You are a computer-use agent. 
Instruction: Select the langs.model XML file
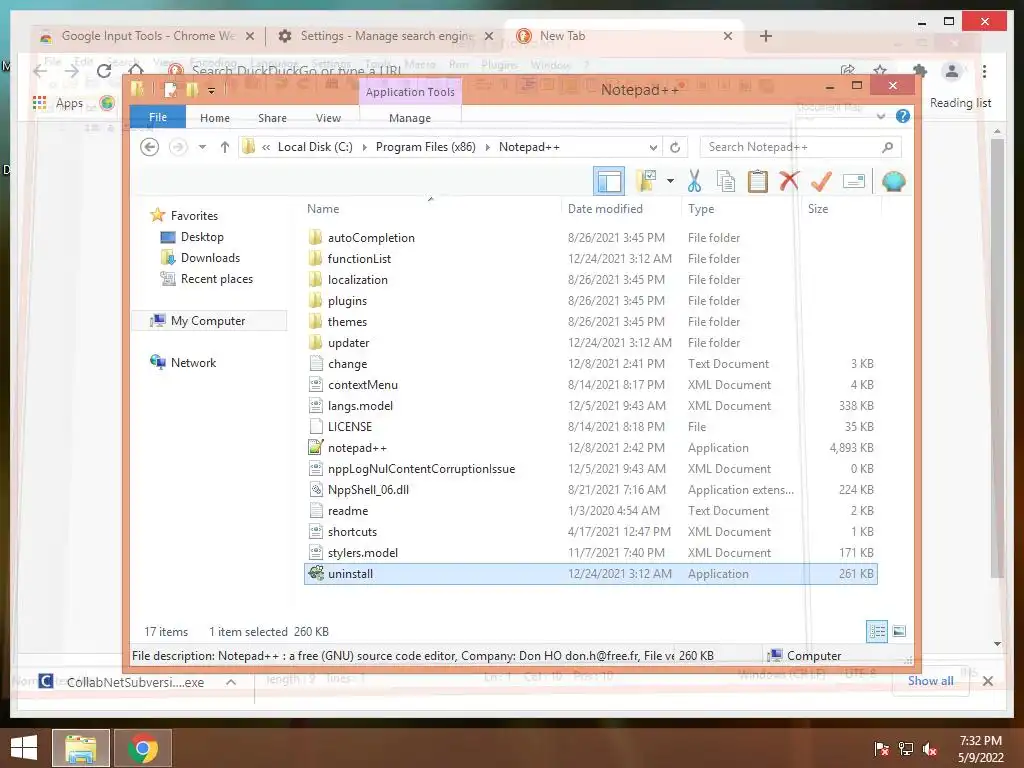pyautogui.click(x=360, y=406)
